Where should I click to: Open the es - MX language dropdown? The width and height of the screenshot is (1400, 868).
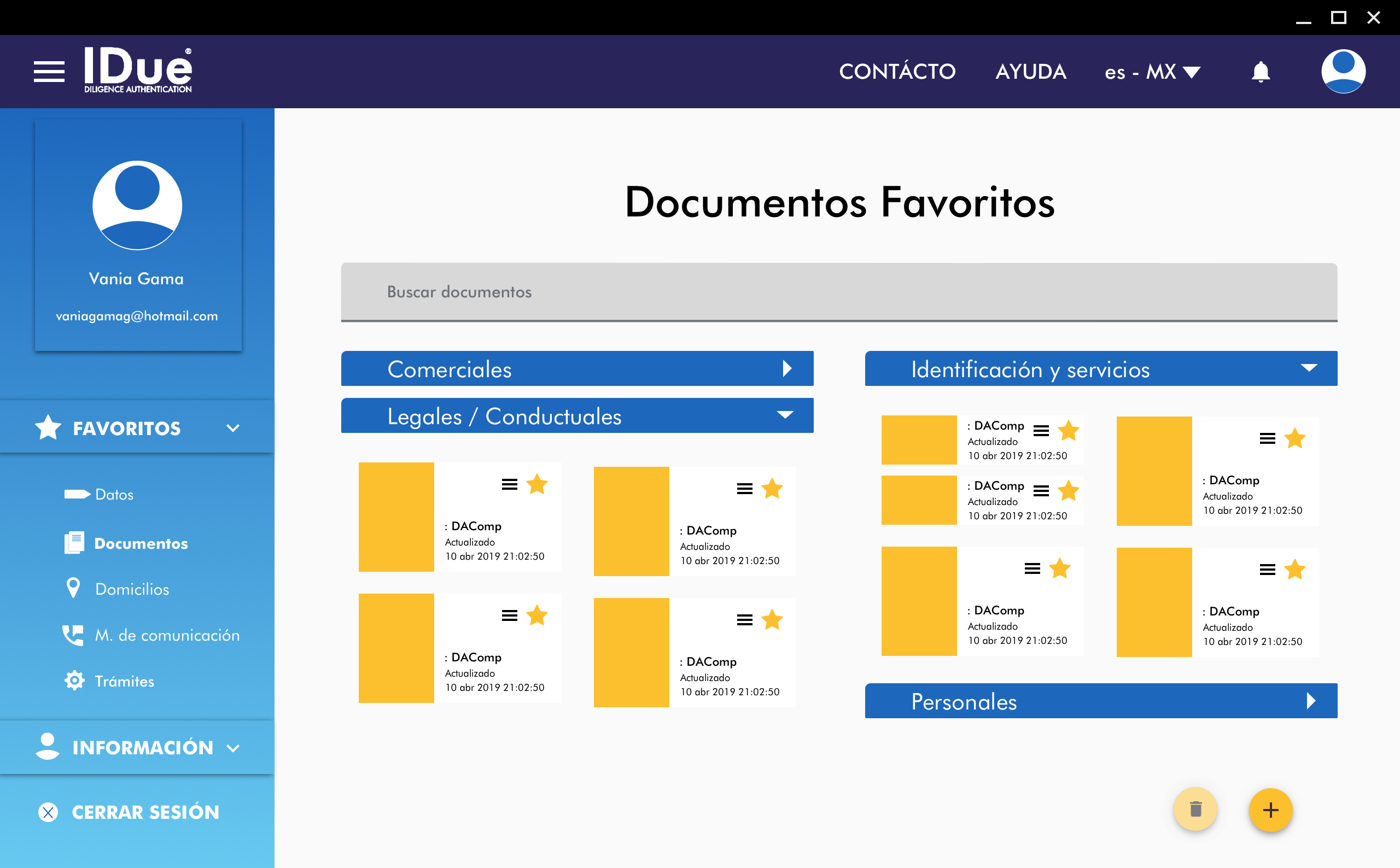1152,72
